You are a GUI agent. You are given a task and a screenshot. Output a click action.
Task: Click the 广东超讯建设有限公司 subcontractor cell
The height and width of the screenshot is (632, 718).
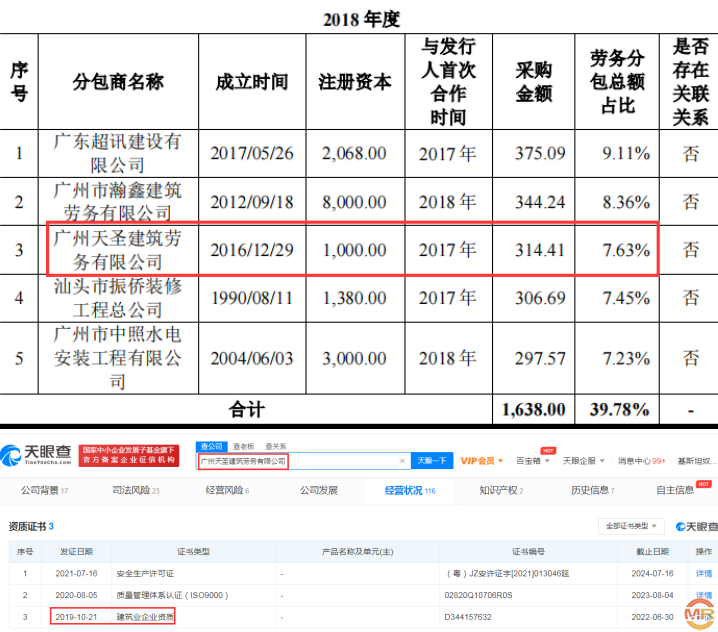118,153
